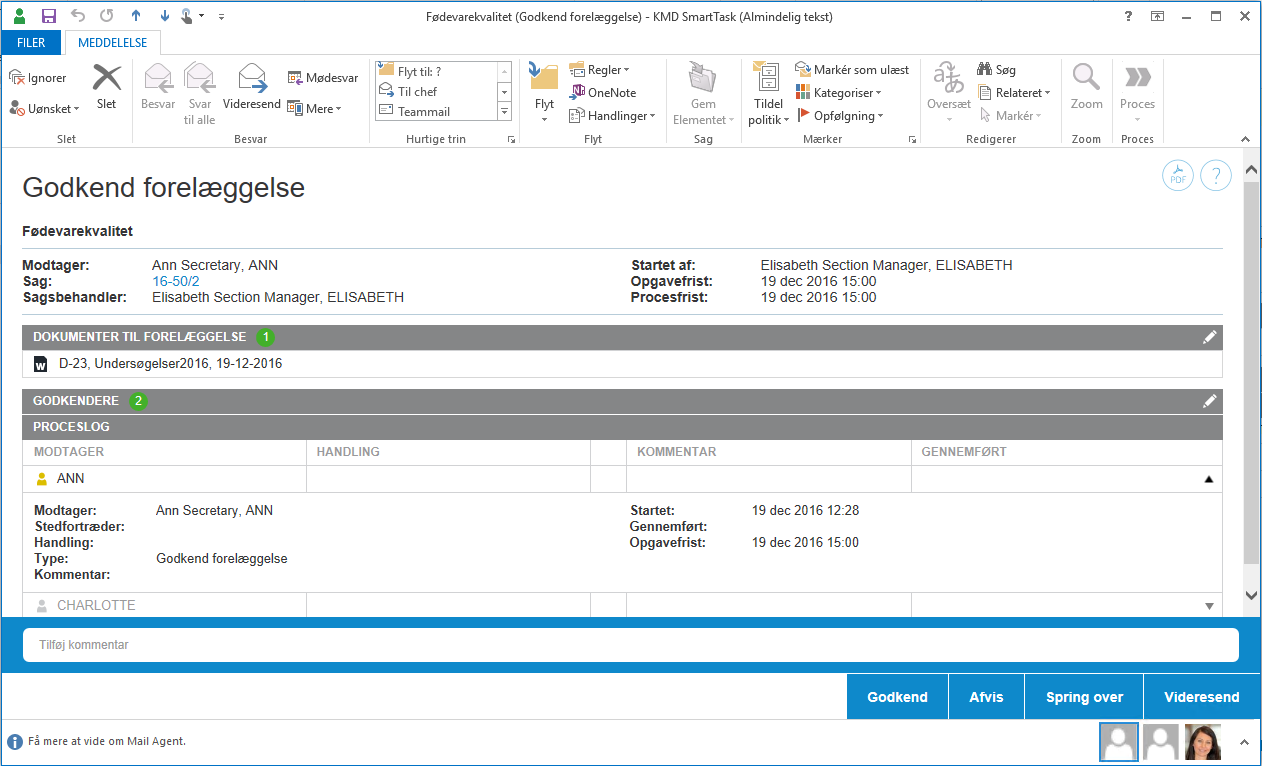The width and height of the screenshot is (1262, 766).
Task: Click the Spring over button
Action: click(1084, 697)
